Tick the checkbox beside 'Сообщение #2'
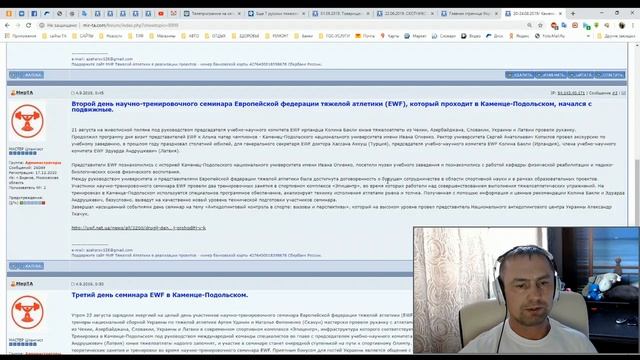640x360 pixels. coord(623,93)
